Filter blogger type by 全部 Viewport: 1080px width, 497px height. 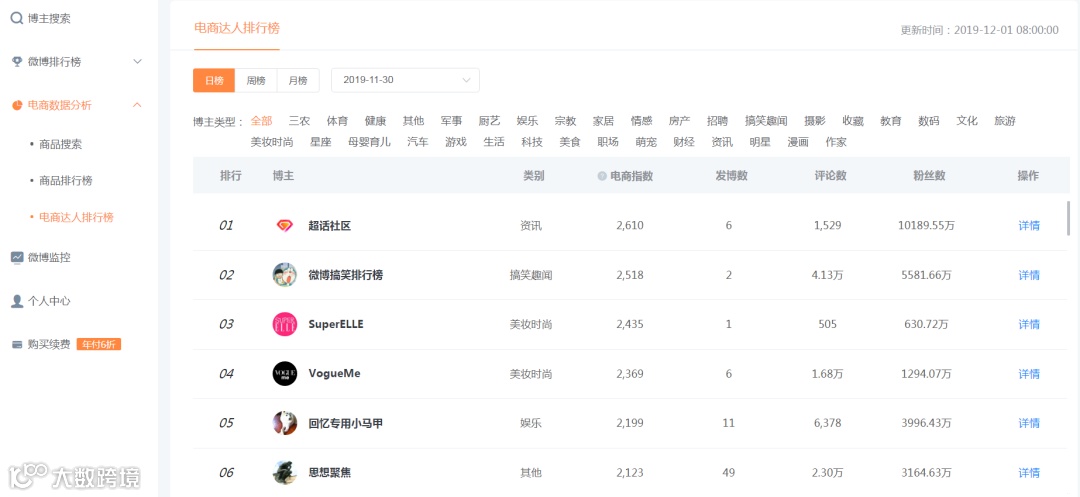pos(262,121)
